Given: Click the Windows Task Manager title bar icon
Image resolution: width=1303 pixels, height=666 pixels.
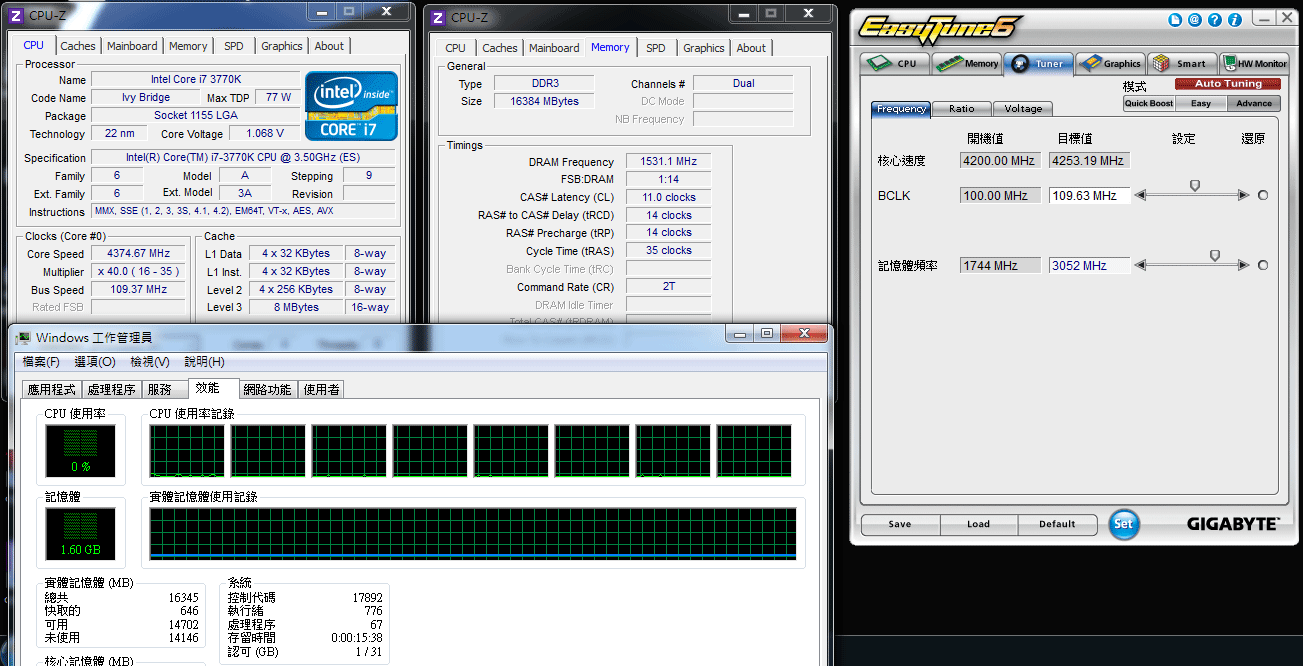Looking at the screenshot, I should click(x=22, y=338).
